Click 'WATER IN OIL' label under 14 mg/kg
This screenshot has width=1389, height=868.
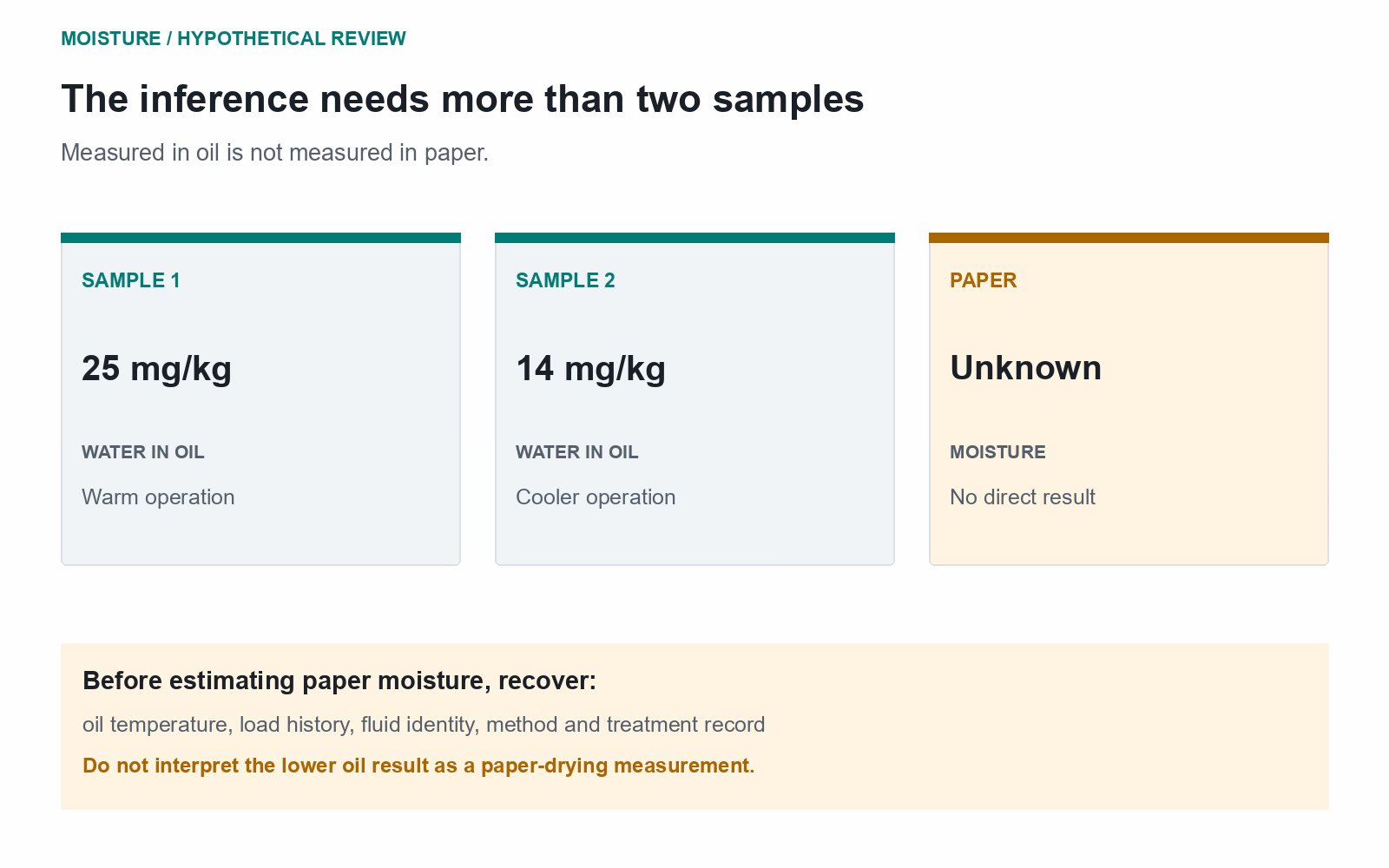click(577, 452)
